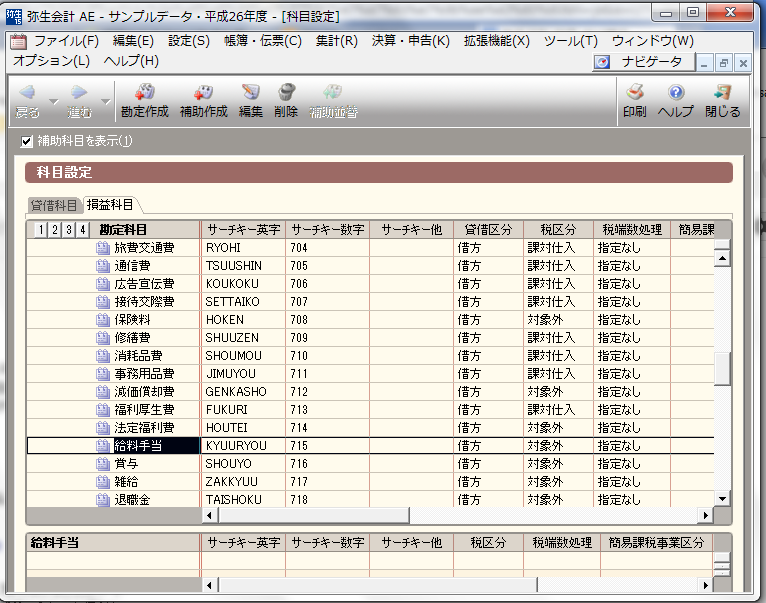Open the 帳簿・伝票(C) menu

[264, 41]
